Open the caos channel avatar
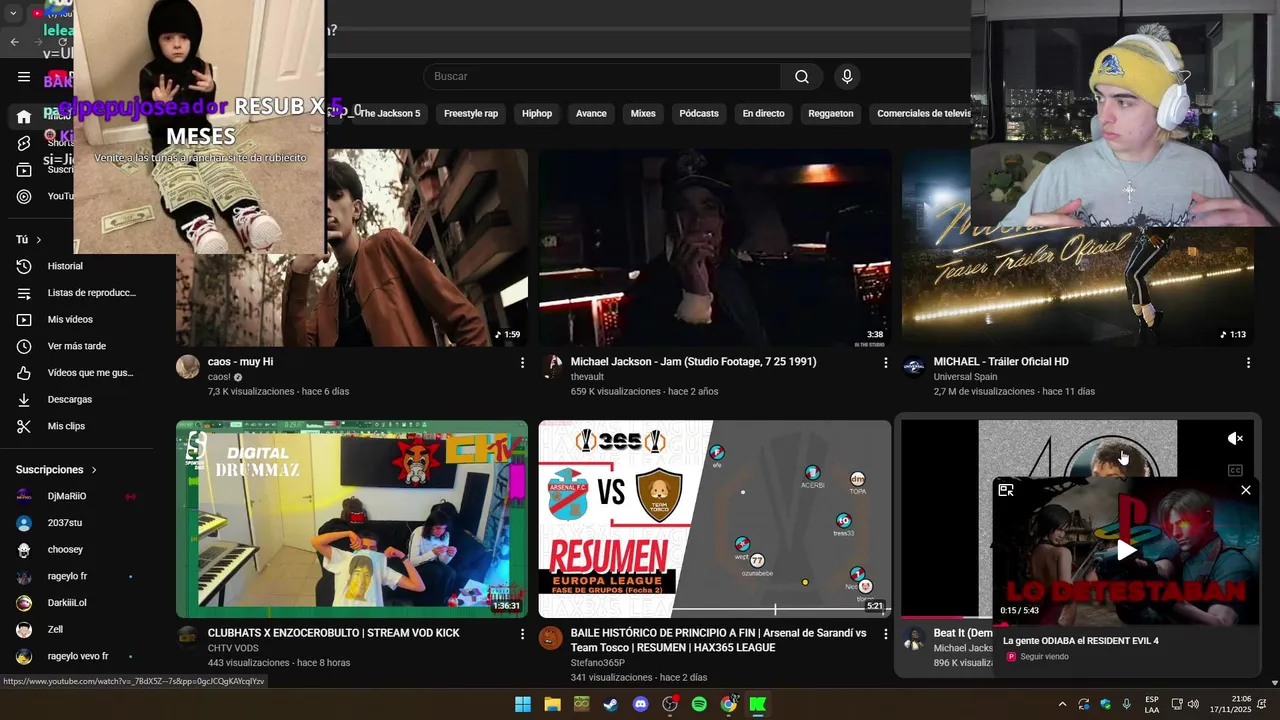This screenshot has height=720, width=1280. coord(188,366)
